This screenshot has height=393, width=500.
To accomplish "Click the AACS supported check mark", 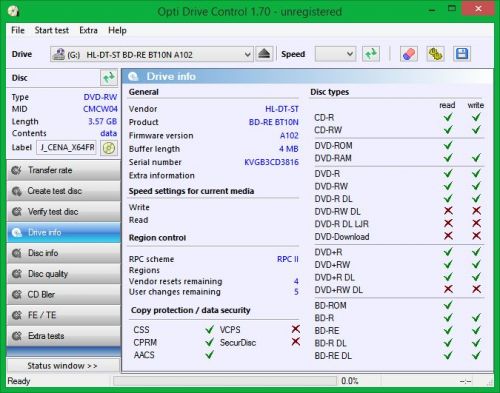I will tap(209, 355).
